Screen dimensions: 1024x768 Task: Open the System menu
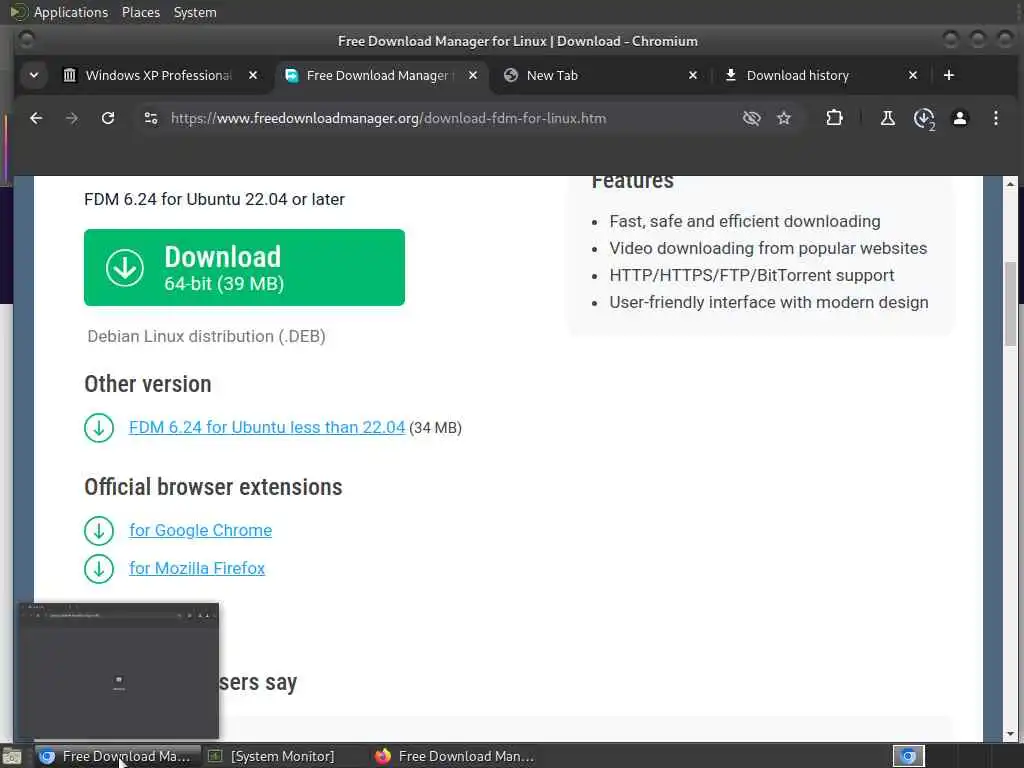coord(195,12)
